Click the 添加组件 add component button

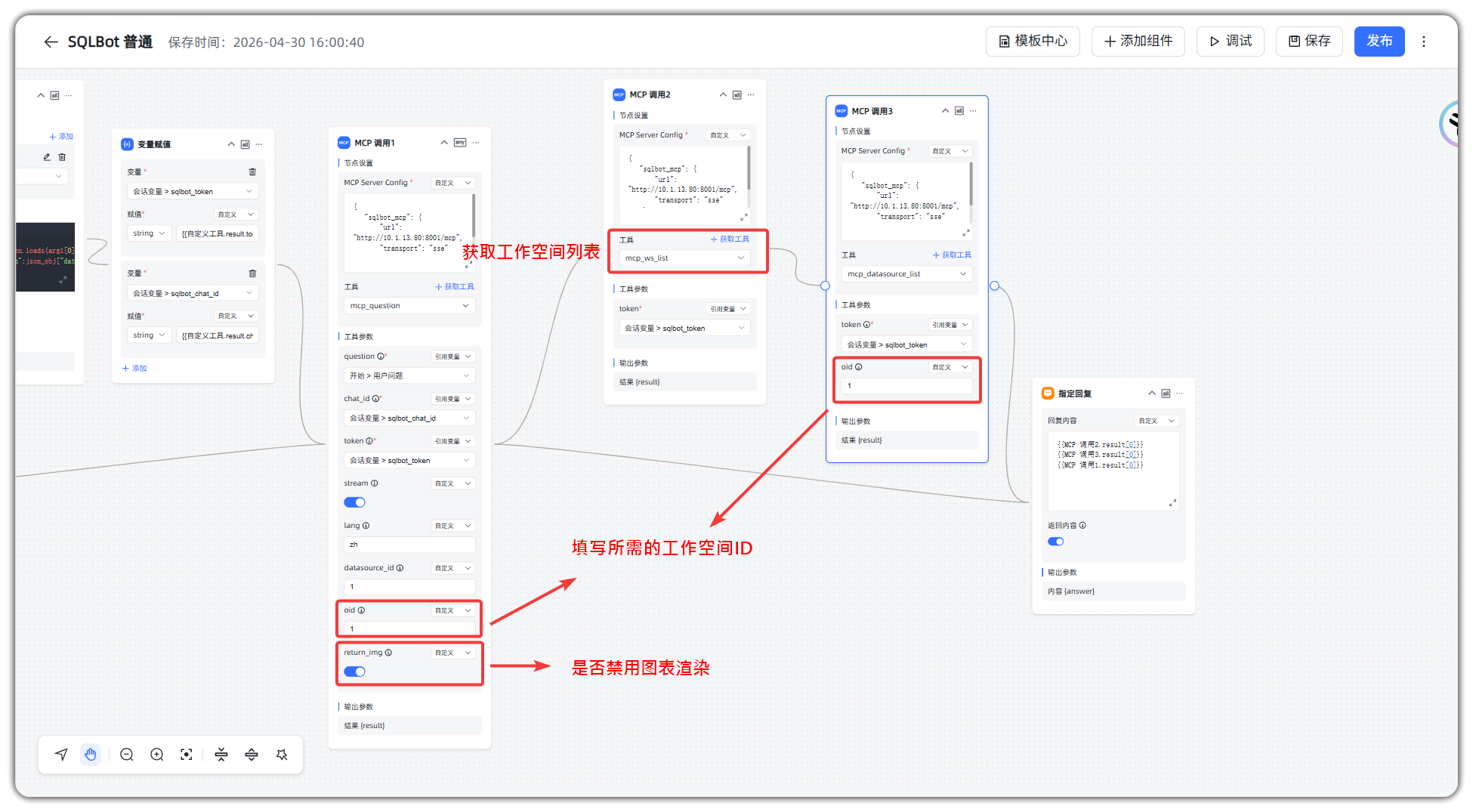click(1138, 42)
